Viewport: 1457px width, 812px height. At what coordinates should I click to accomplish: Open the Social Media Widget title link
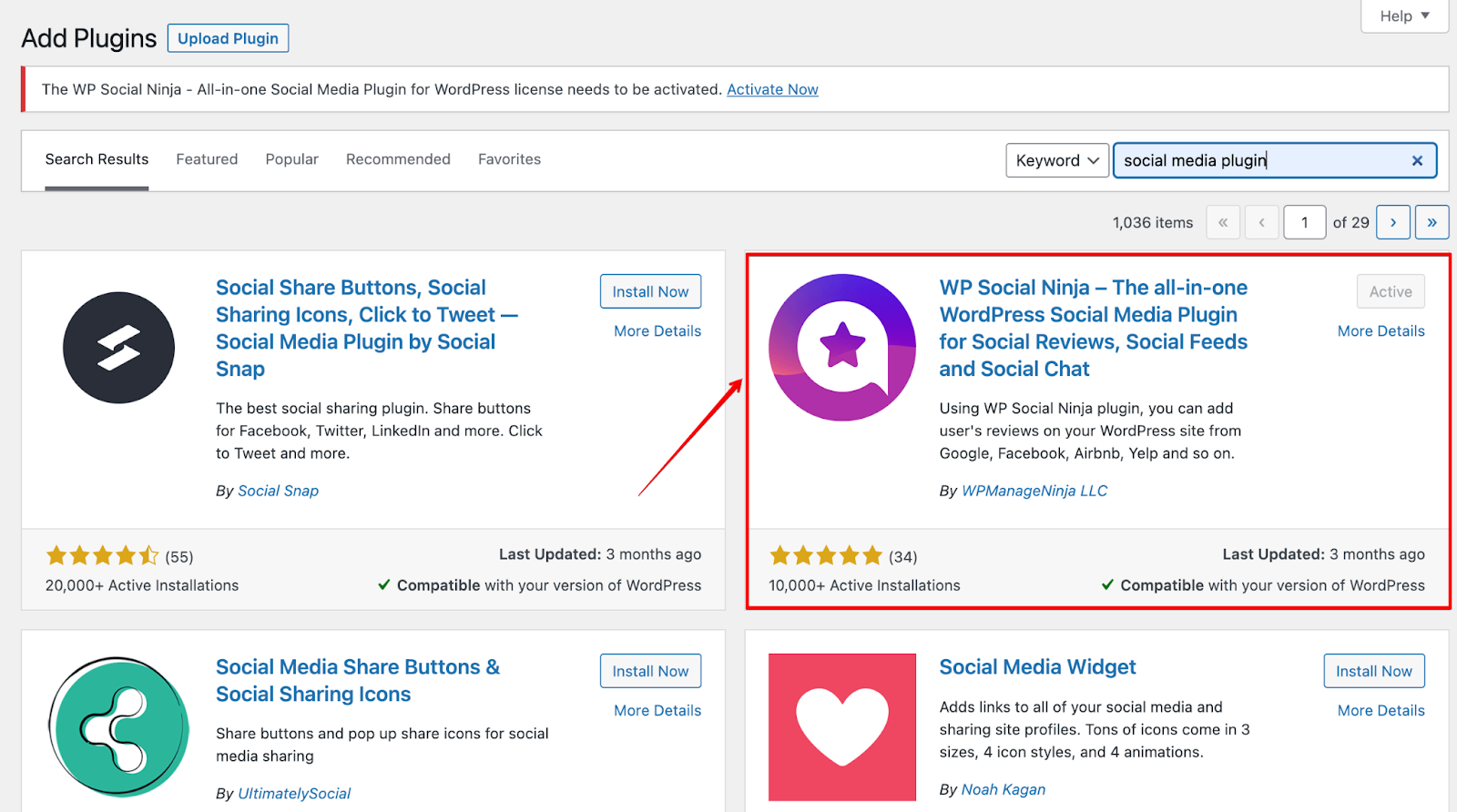(1037, 667)
